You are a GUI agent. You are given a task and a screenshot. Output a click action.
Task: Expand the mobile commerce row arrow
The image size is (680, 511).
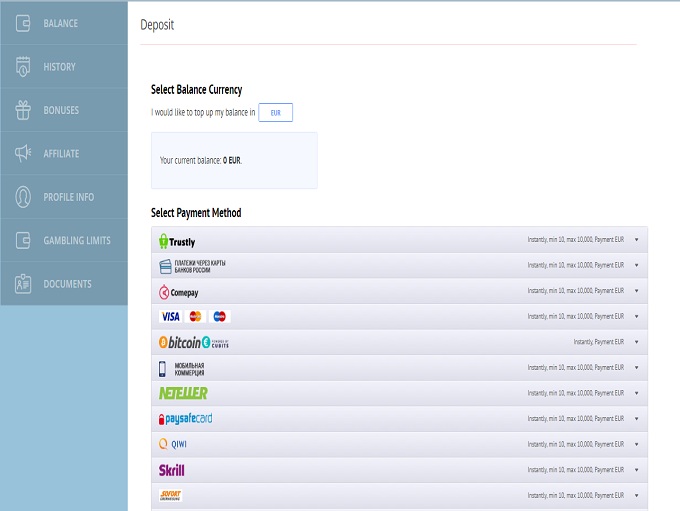[x=637, y=367]
